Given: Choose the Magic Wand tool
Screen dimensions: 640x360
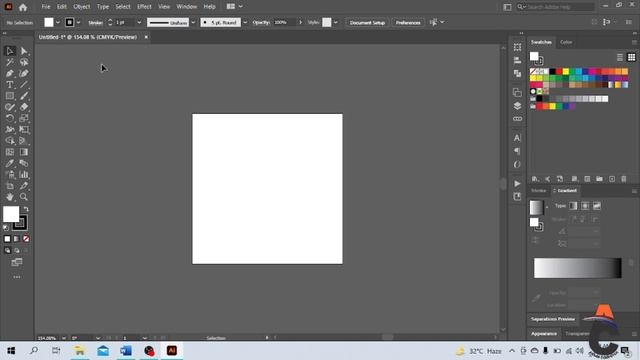Looking at the screenshot, I should tap(10, 62).
